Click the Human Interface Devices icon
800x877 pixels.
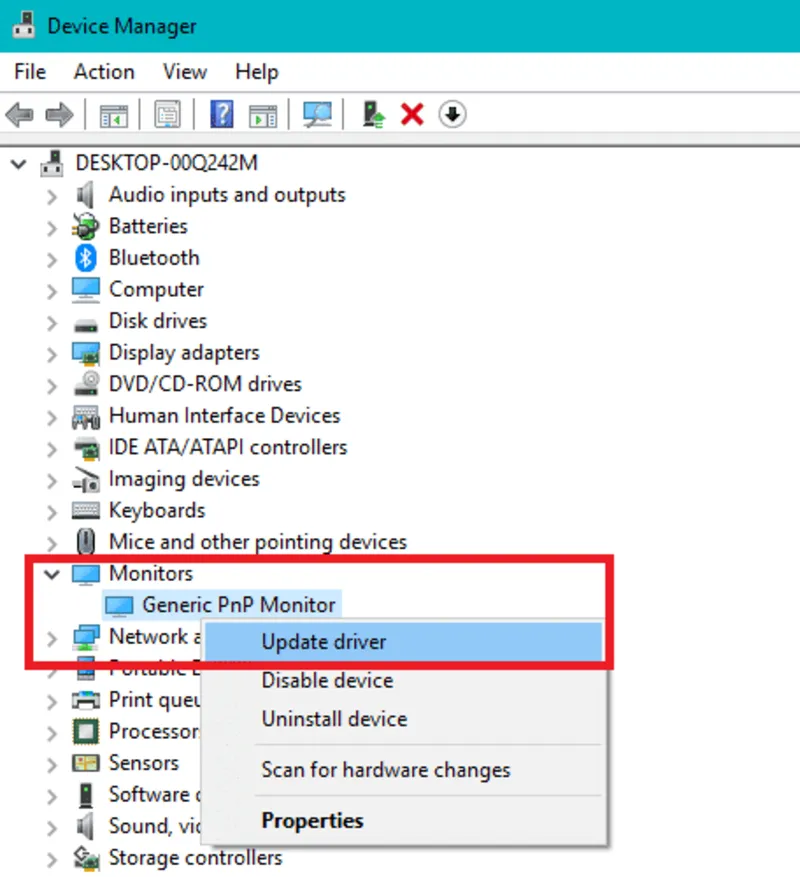(86, 417)
